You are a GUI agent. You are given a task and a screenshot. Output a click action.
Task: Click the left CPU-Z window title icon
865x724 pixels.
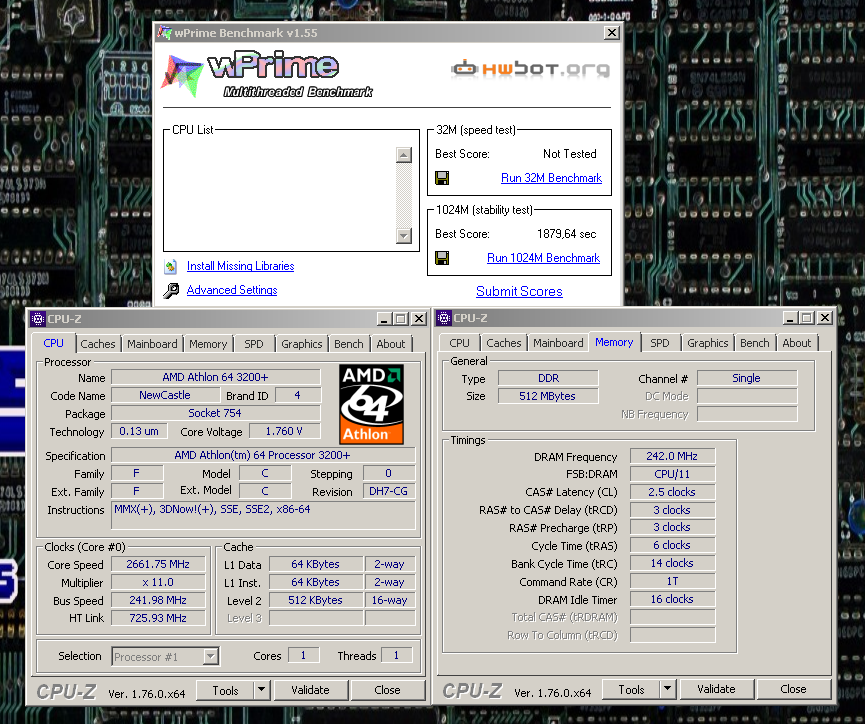click(x=38, y=319)
